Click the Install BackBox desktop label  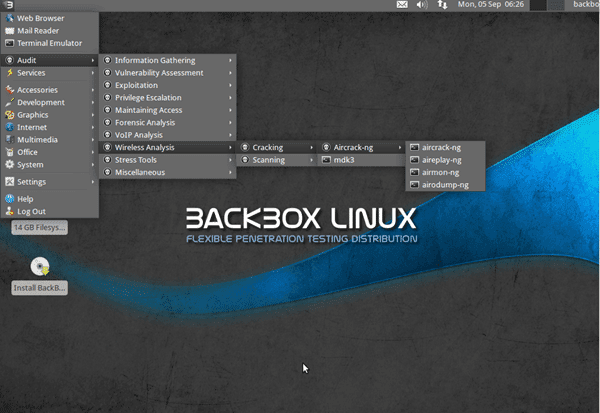(40, 287)
